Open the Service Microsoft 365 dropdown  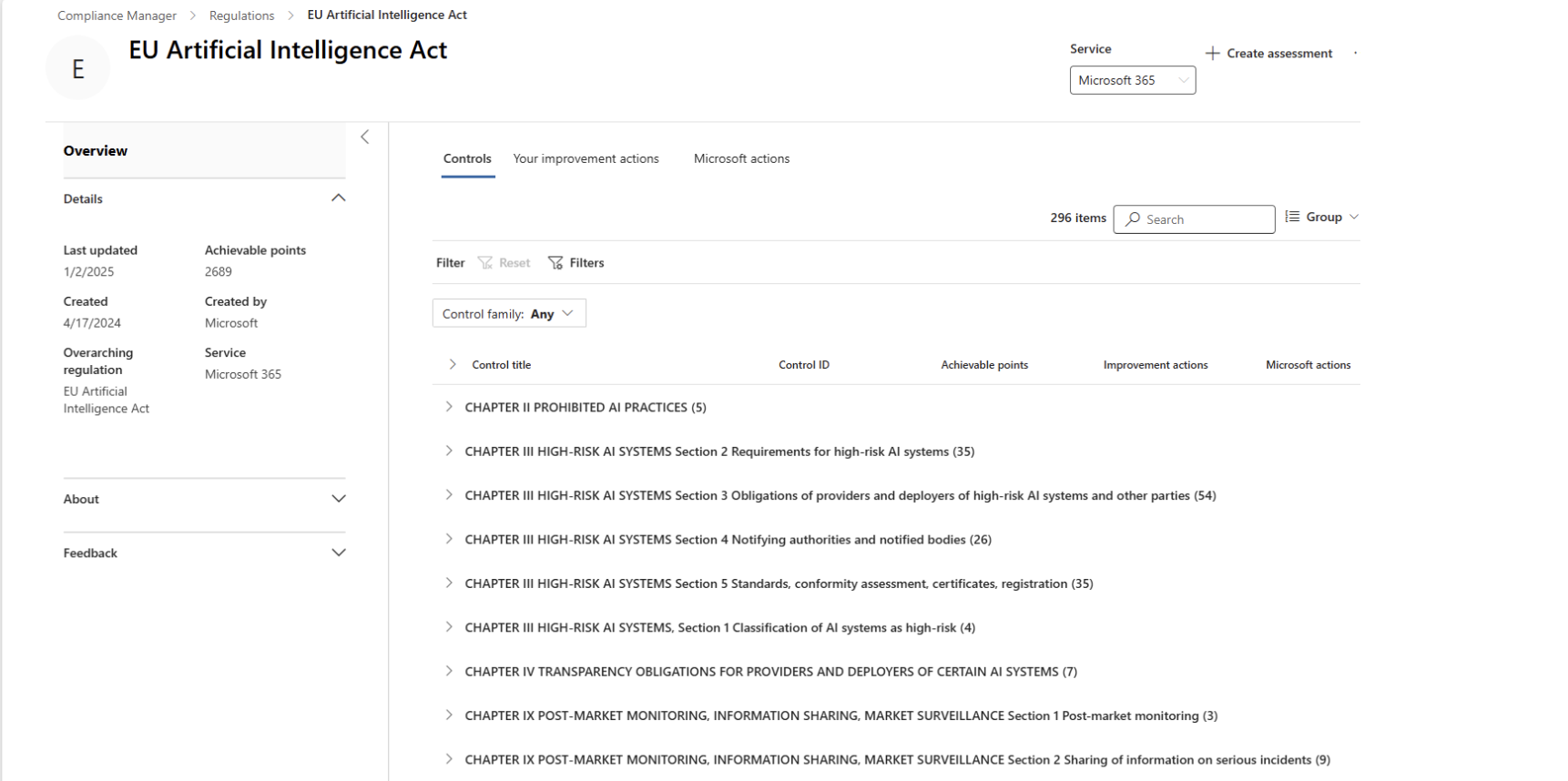tap(1133, 80)
